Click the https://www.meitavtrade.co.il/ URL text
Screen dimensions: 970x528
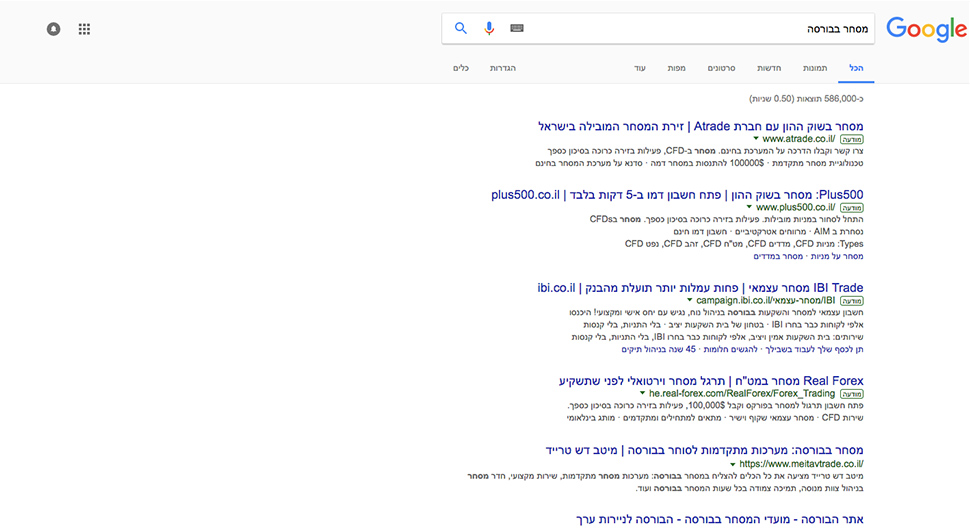(x=801, y=464)
